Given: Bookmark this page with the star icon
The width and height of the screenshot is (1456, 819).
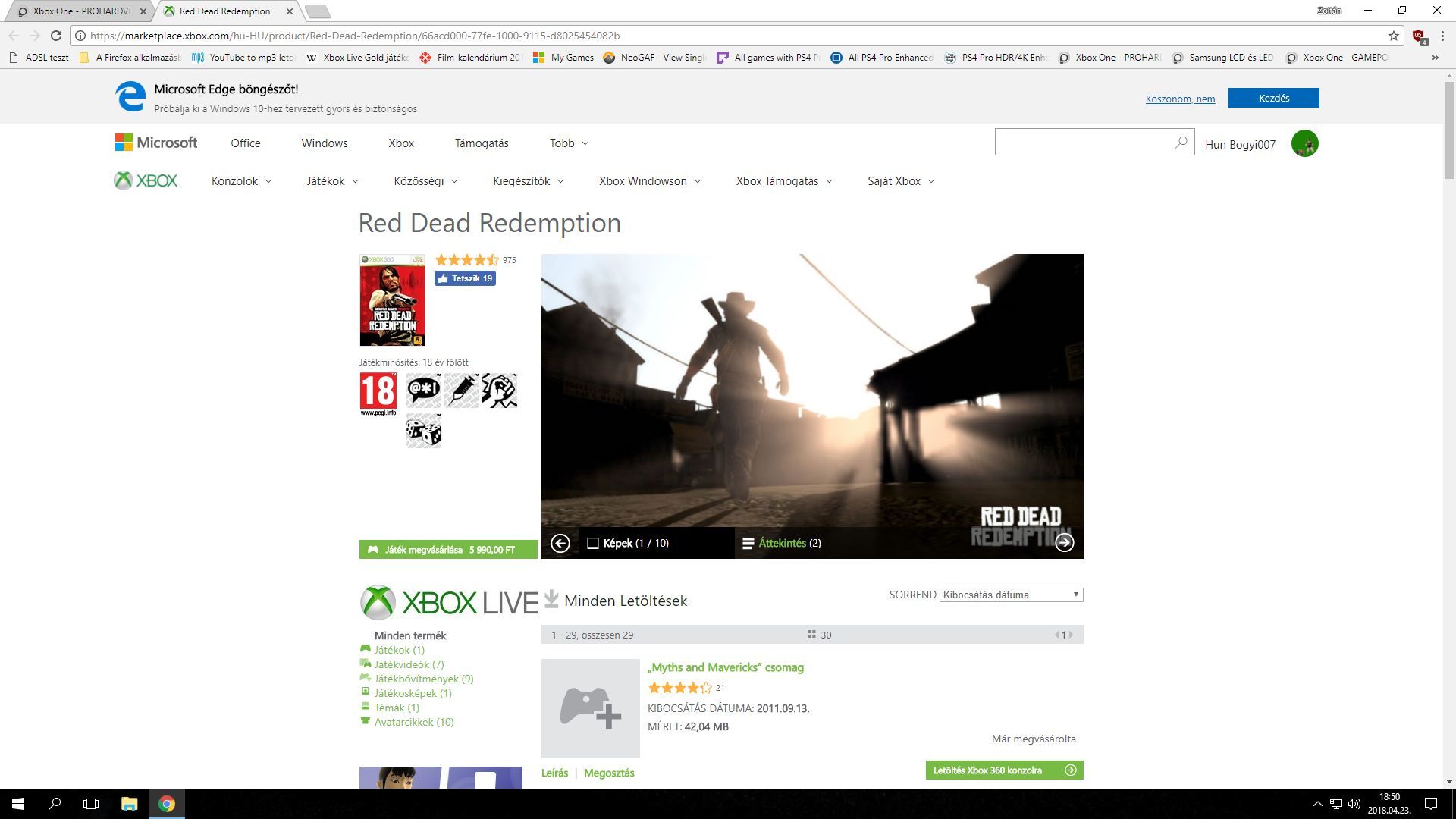Looking at the screenshot, I should [x=1394, y=36].
